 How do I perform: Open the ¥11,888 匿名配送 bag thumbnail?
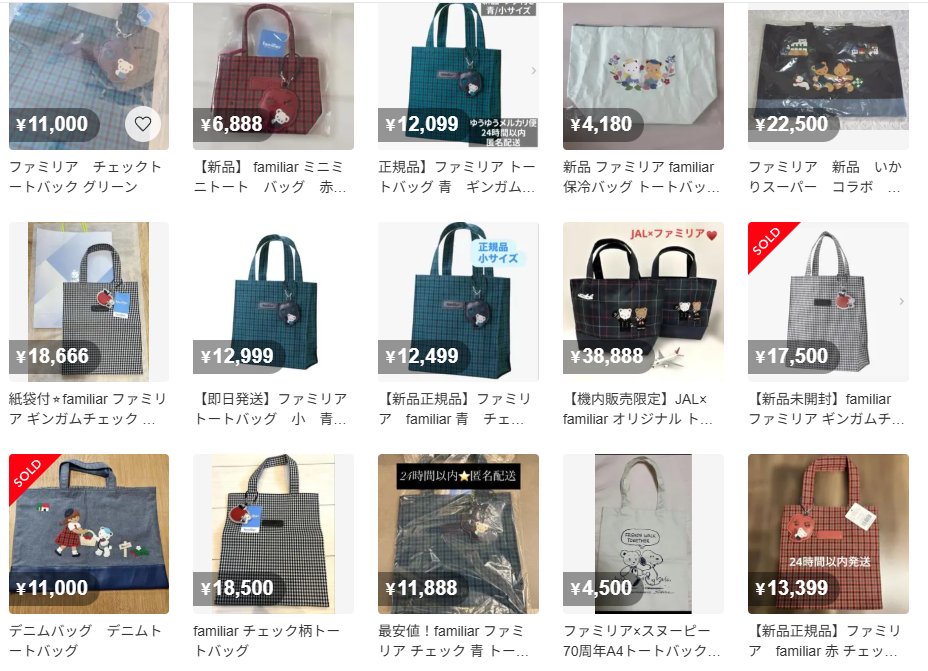[458, 534]
